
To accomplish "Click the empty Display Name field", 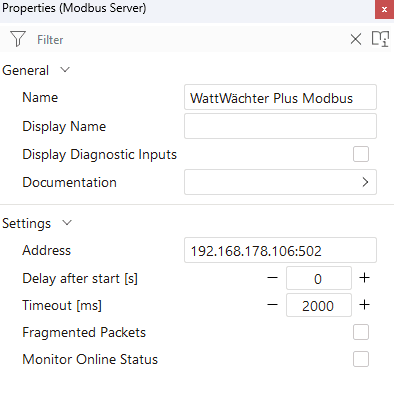I will [x=280, y=126].
